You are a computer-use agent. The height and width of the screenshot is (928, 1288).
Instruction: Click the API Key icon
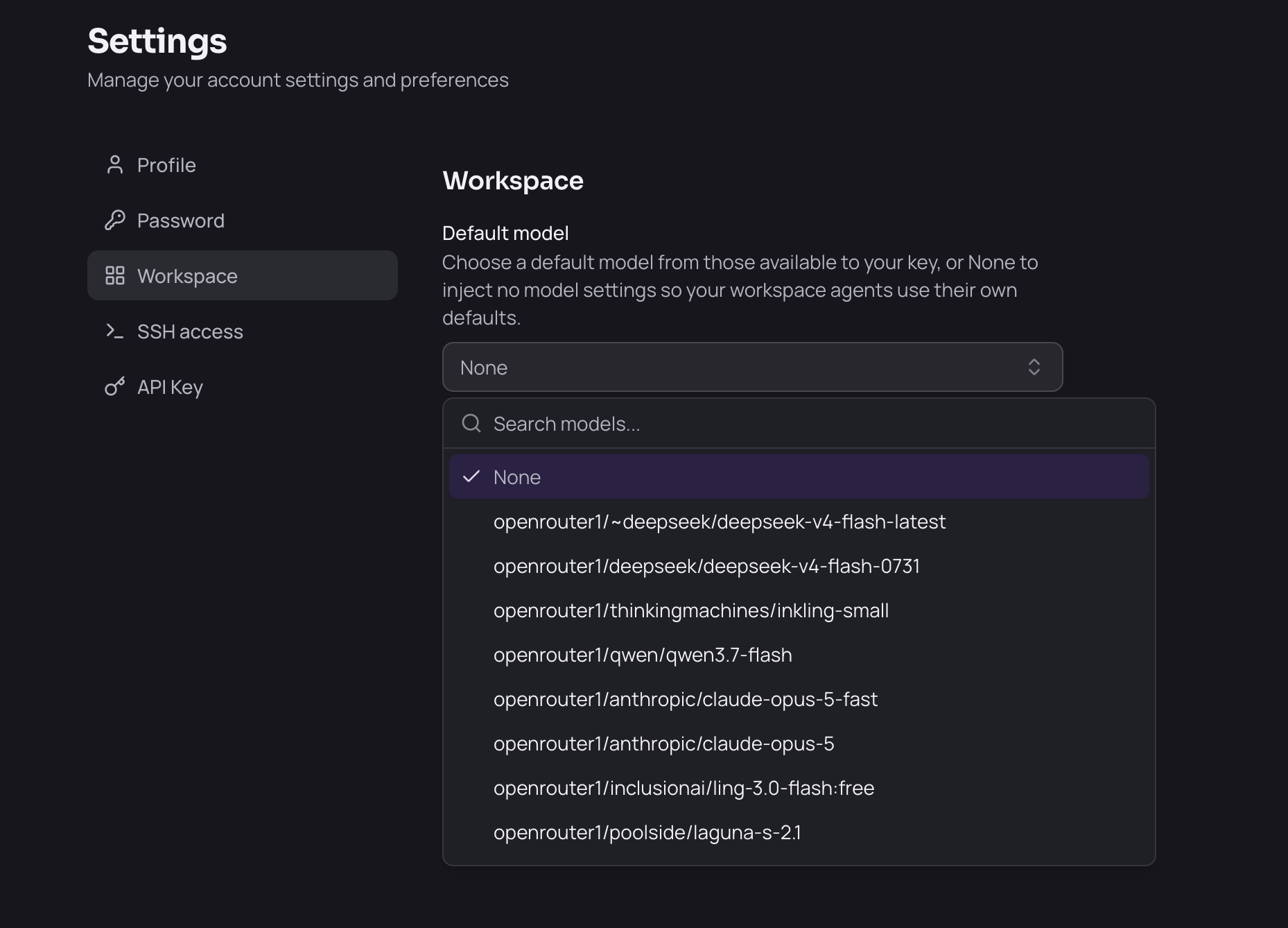click(x=115, y=387)
